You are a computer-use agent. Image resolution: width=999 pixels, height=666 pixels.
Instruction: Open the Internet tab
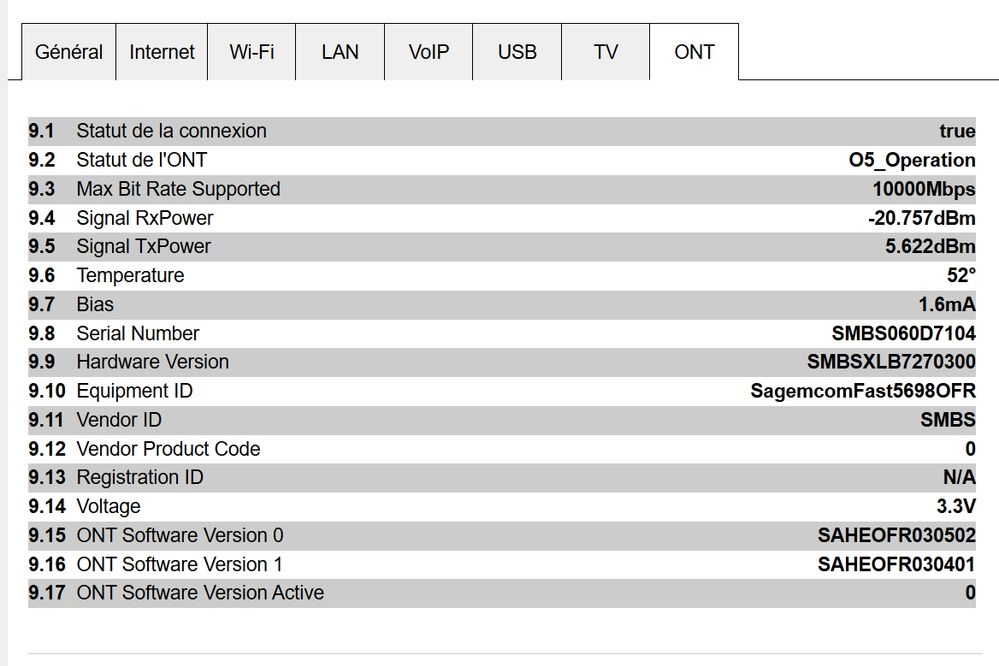click(162, 52)
